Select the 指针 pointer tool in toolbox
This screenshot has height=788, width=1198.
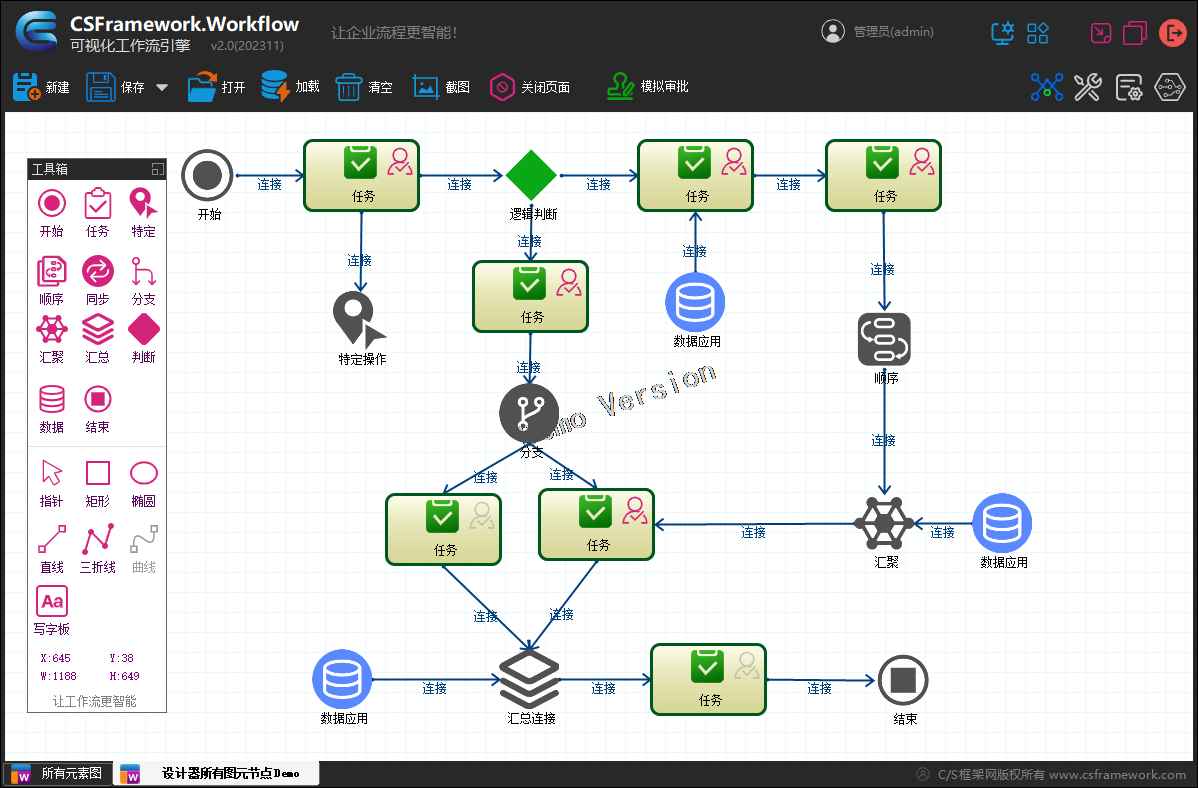(51, 473)
